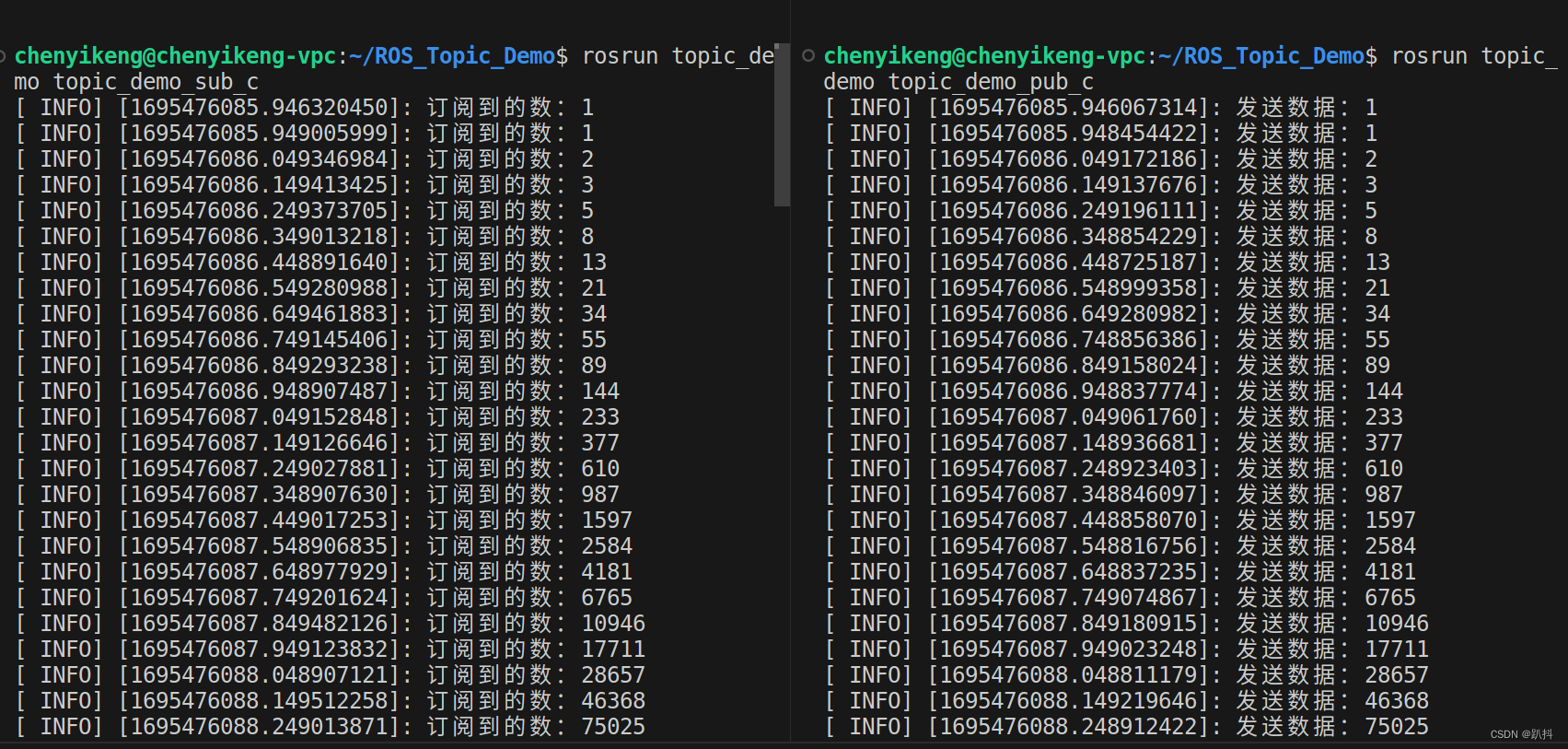The image size is (1568, 749).
Task: Click the circle indicator before the right terminal prompt
Action: 808,55
